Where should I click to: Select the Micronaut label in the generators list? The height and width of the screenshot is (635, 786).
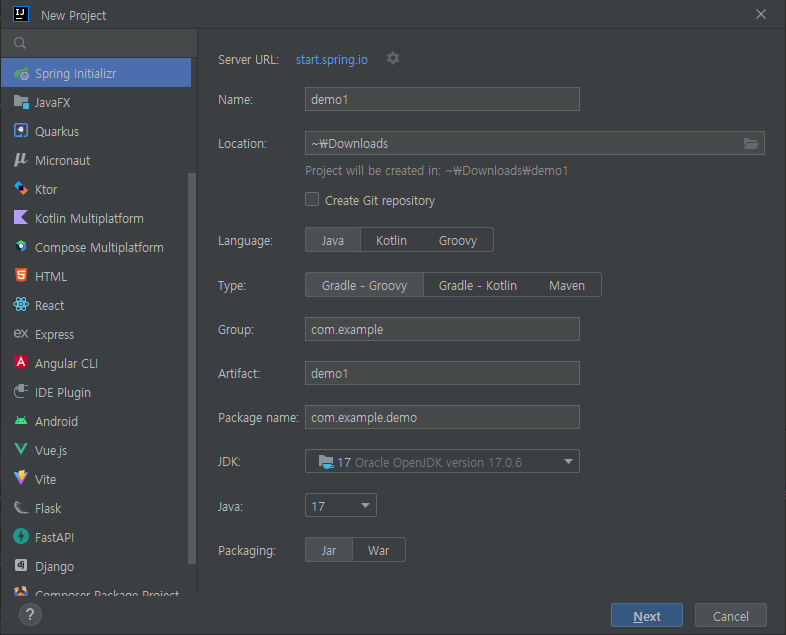63,160
